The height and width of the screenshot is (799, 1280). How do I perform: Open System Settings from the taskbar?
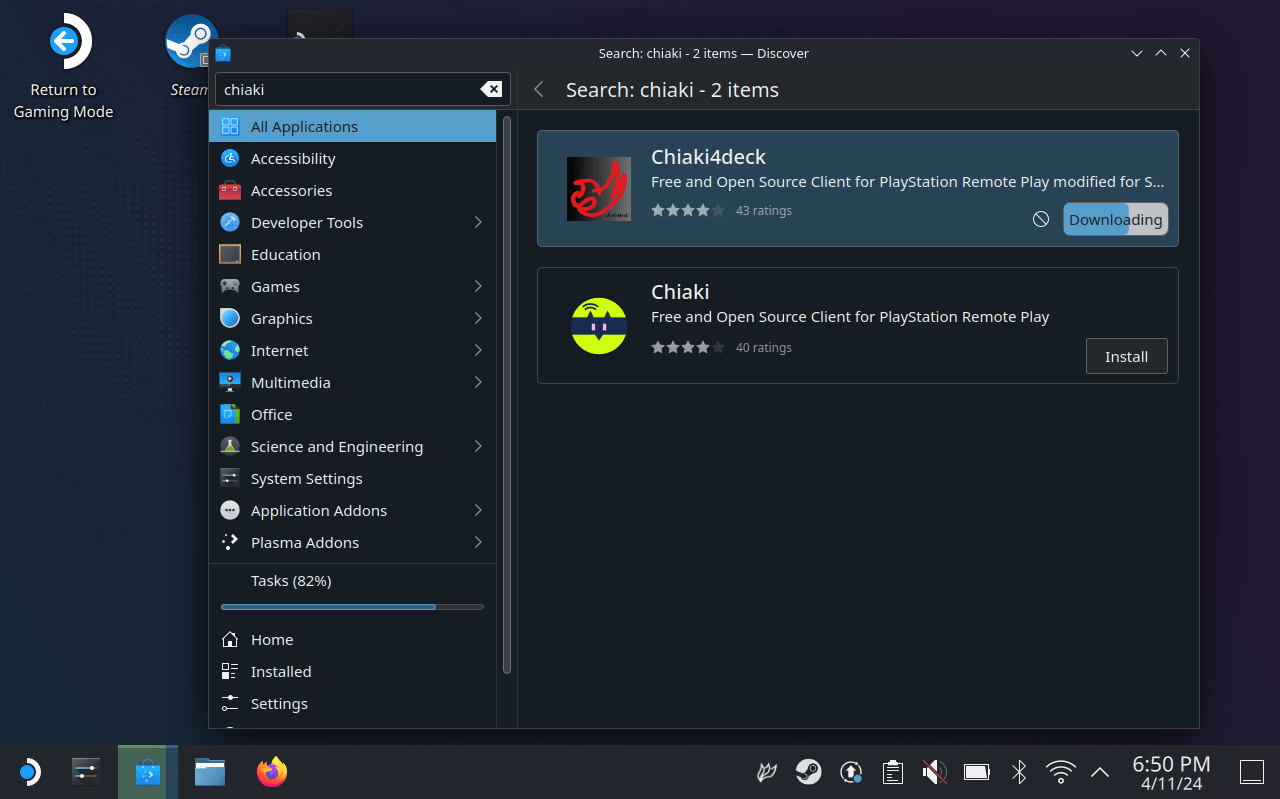coord(87,772)
